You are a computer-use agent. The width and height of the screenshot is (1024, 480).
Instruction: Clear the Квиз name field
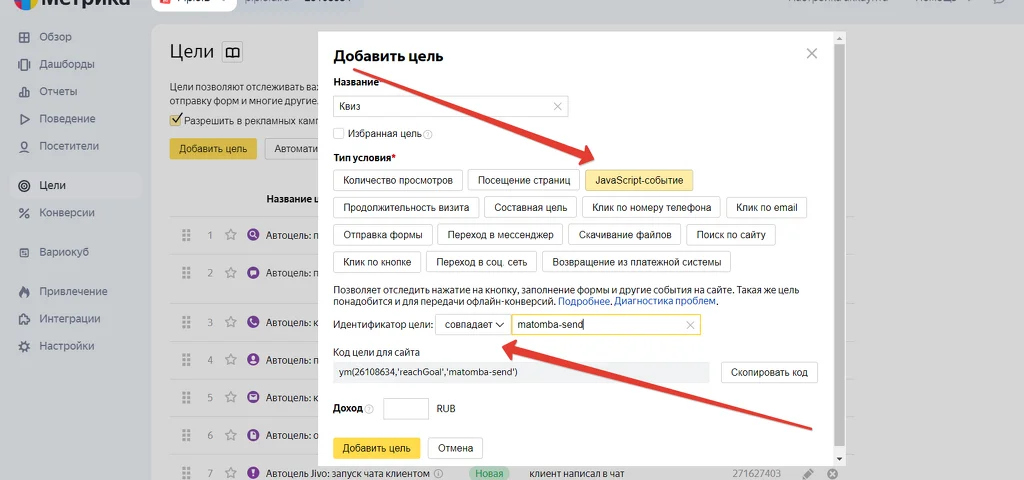click(558, 106)
